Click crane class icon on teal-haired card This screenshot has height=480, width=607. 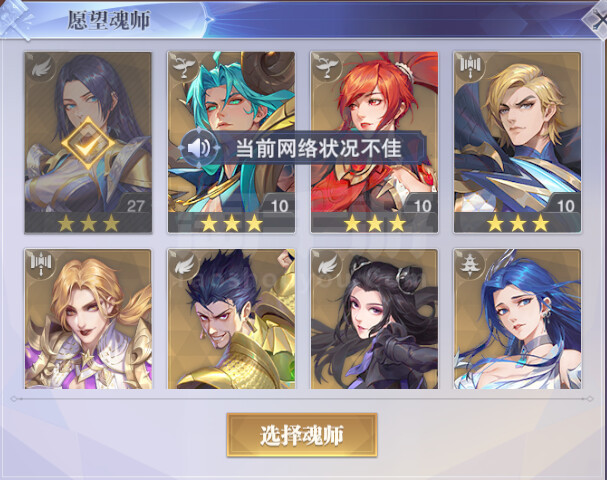[184, 68]
